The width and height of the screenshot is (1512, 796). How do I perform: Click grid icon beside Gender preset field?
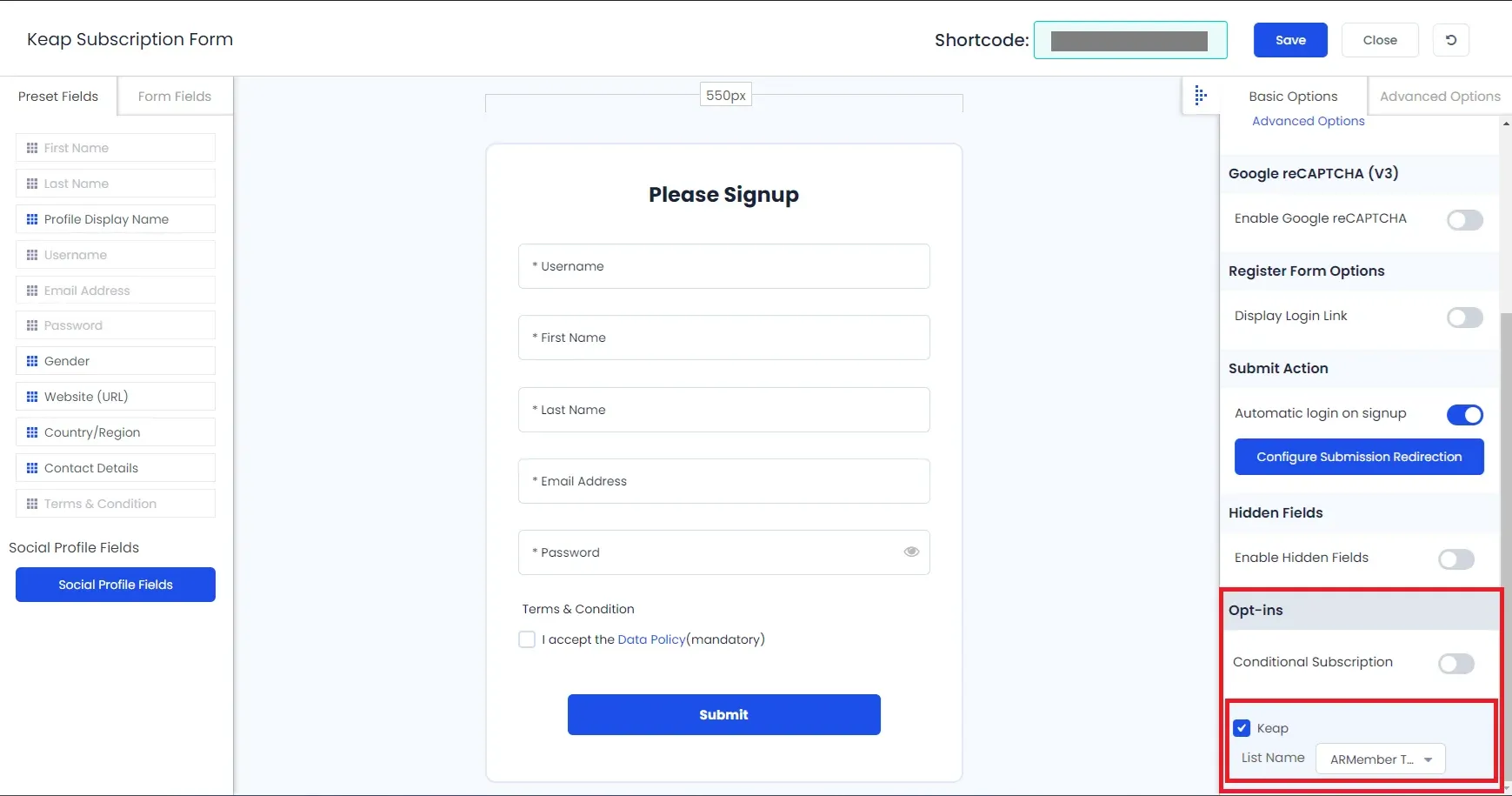tap(32, 361)
